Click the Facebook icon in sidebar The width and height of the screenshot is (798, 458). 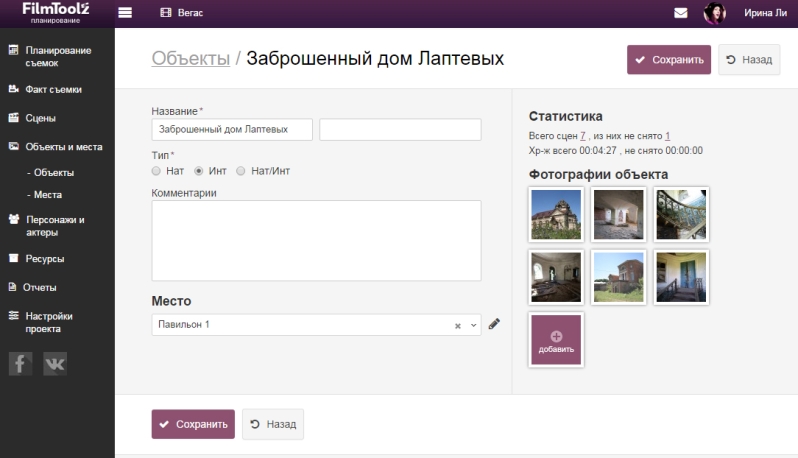coord(20,364)
